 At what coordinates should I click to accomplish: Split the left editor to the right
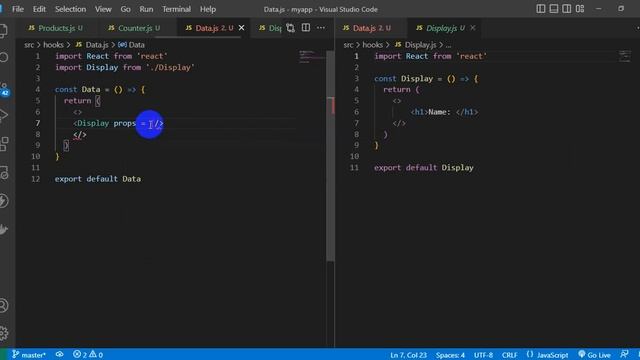tap(306, 28)
